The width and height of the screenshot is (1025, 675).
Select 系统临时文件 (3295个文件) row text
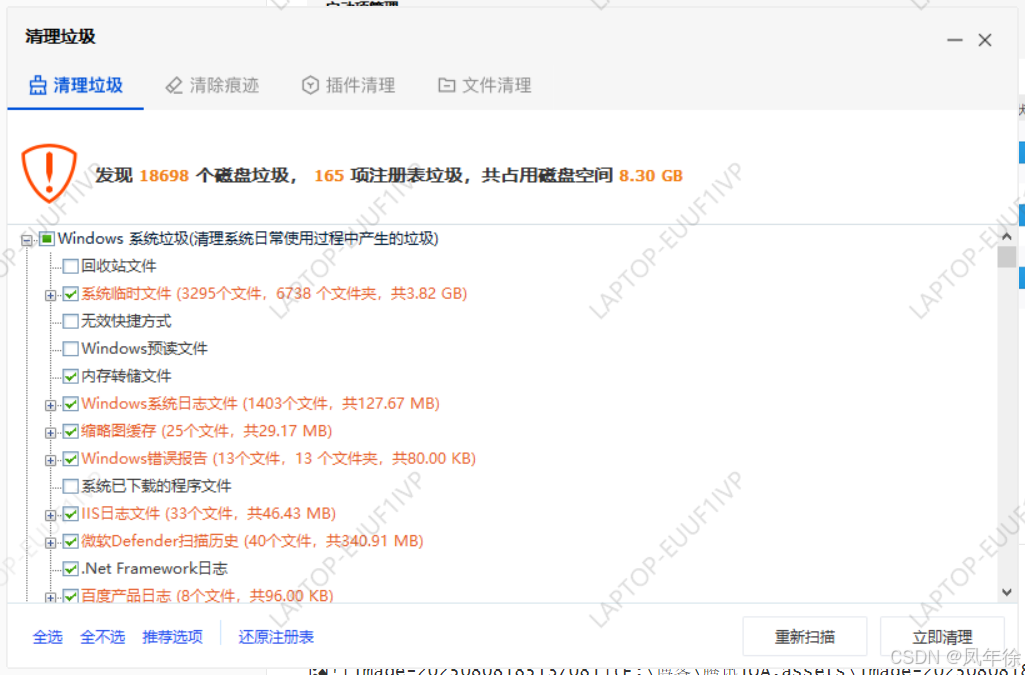(x=274, y=294)
